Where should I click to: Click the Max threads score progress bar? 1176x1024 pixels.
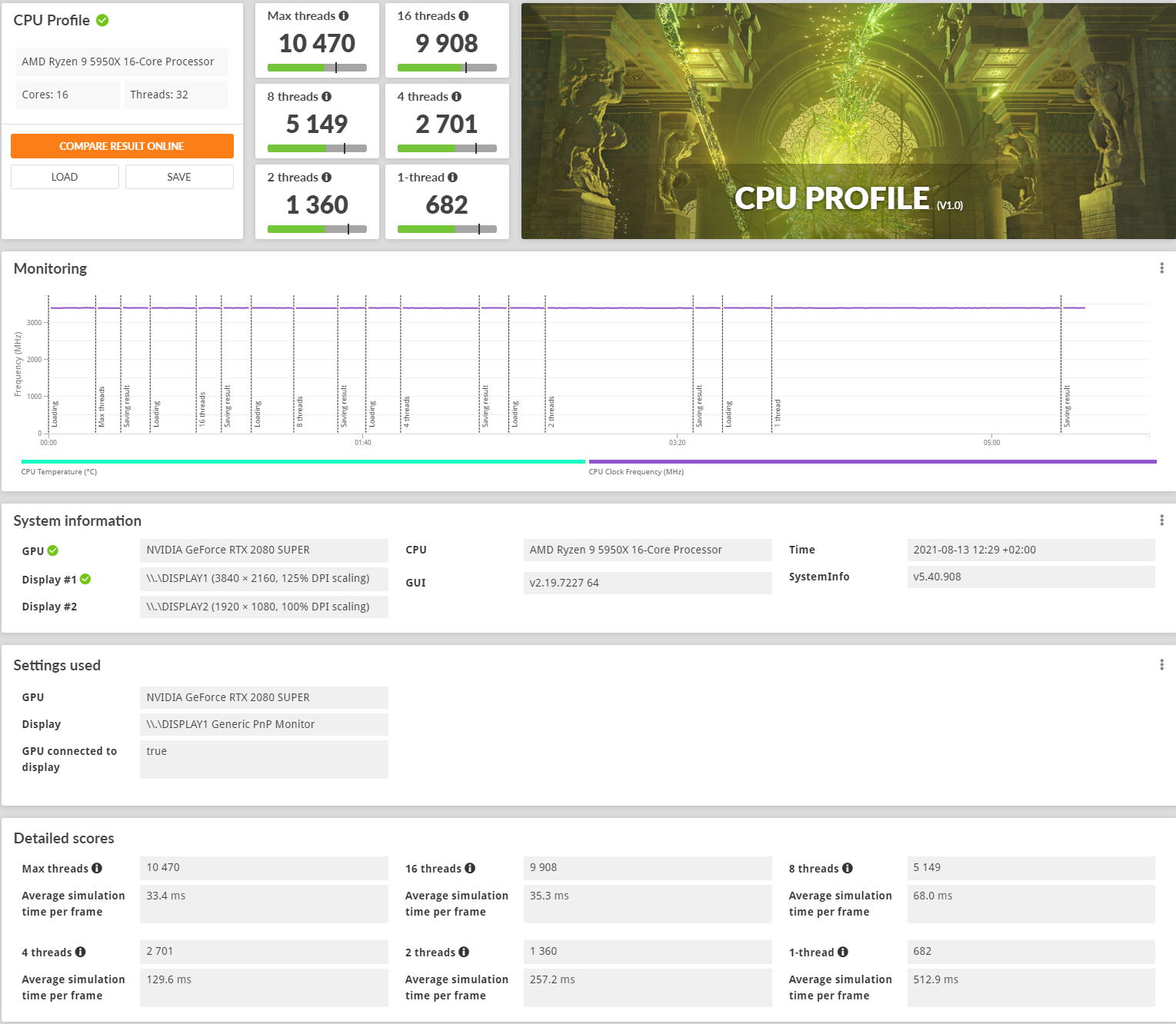coord(316,68)
